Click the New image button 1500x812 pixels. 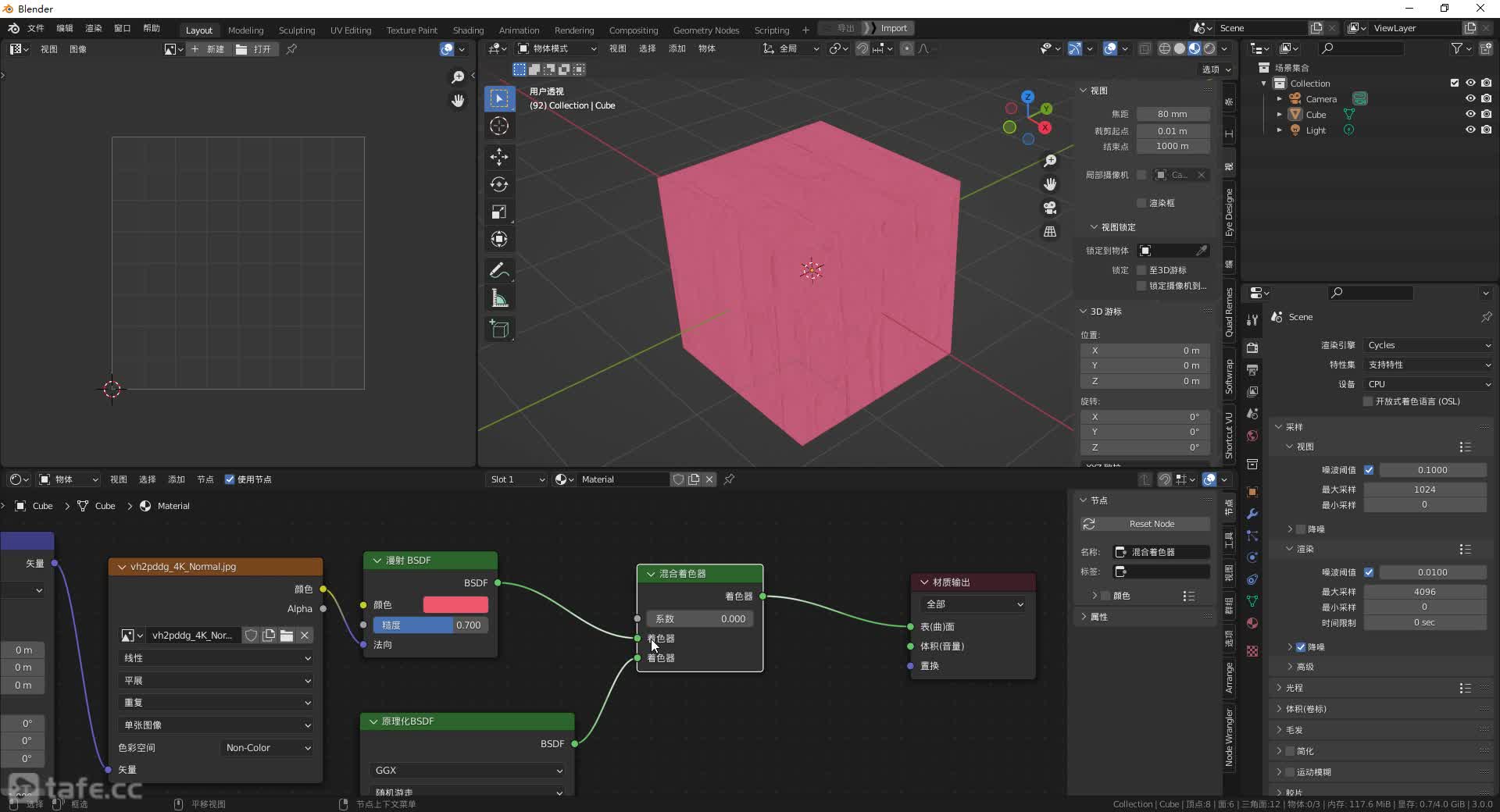pos(208,49)
